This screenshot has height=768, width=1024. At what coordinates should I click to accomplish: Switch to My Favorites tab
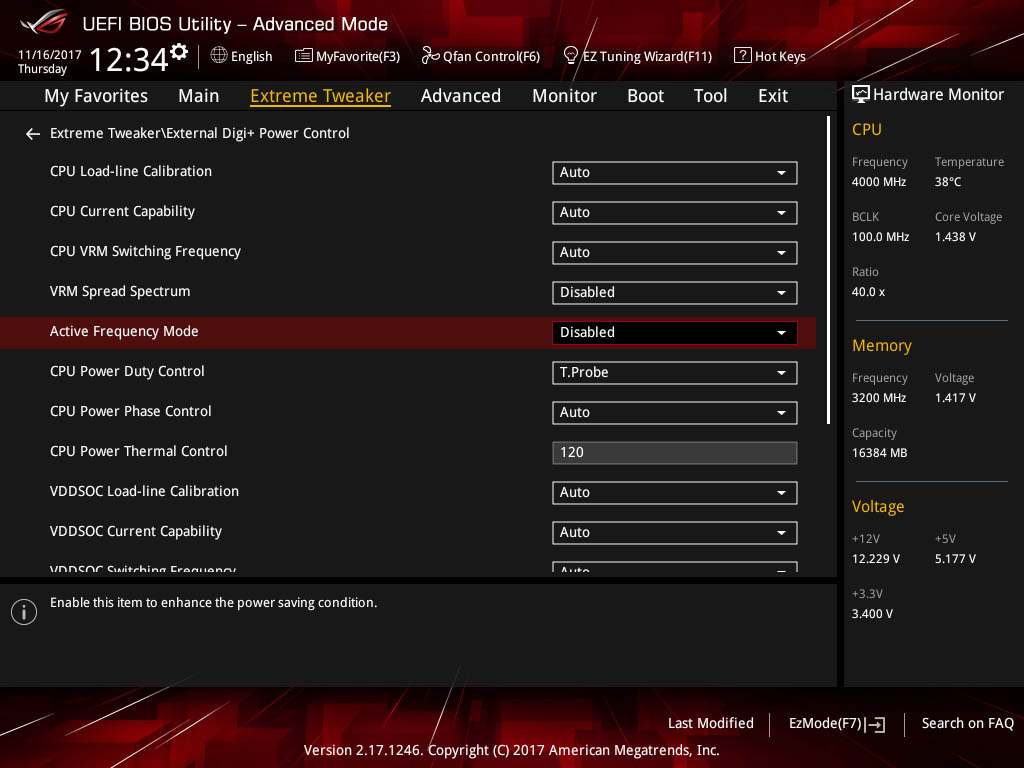96,96
